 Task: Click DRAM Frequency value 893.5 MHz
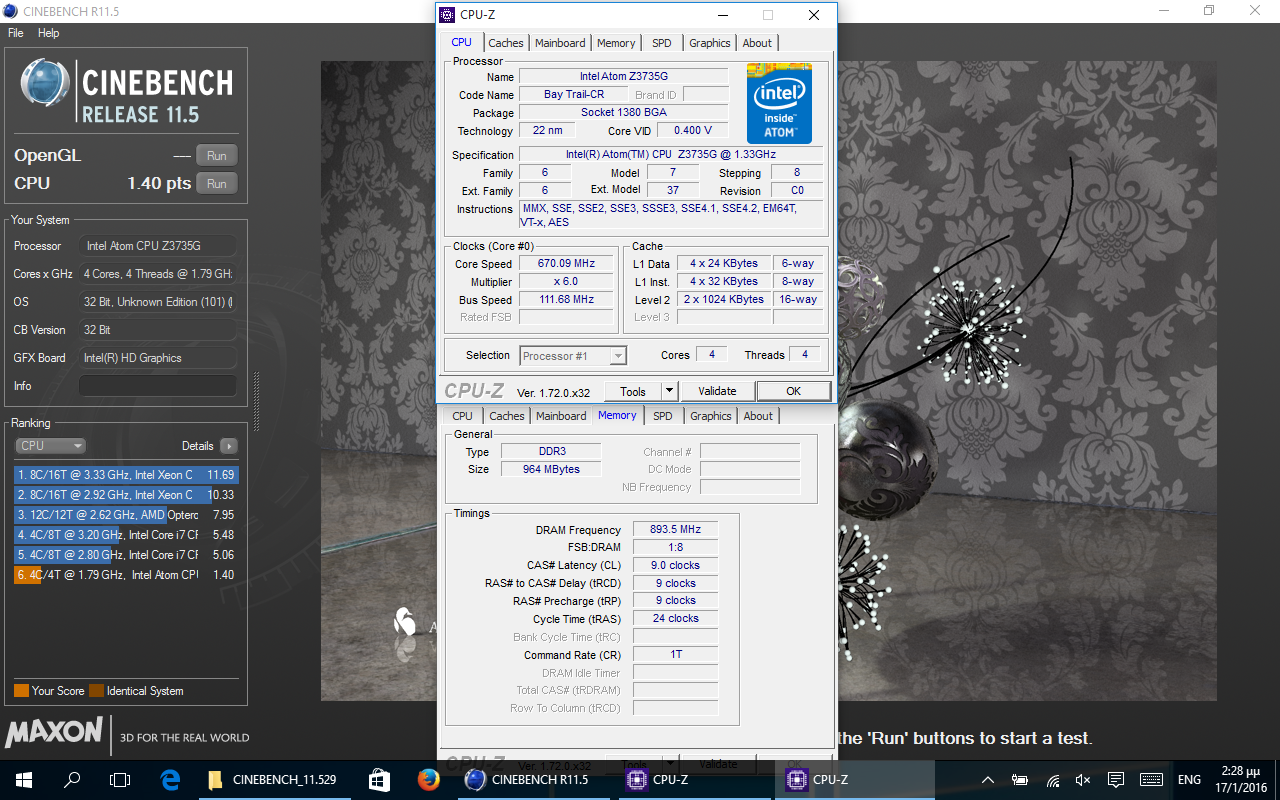pos(675,530)
